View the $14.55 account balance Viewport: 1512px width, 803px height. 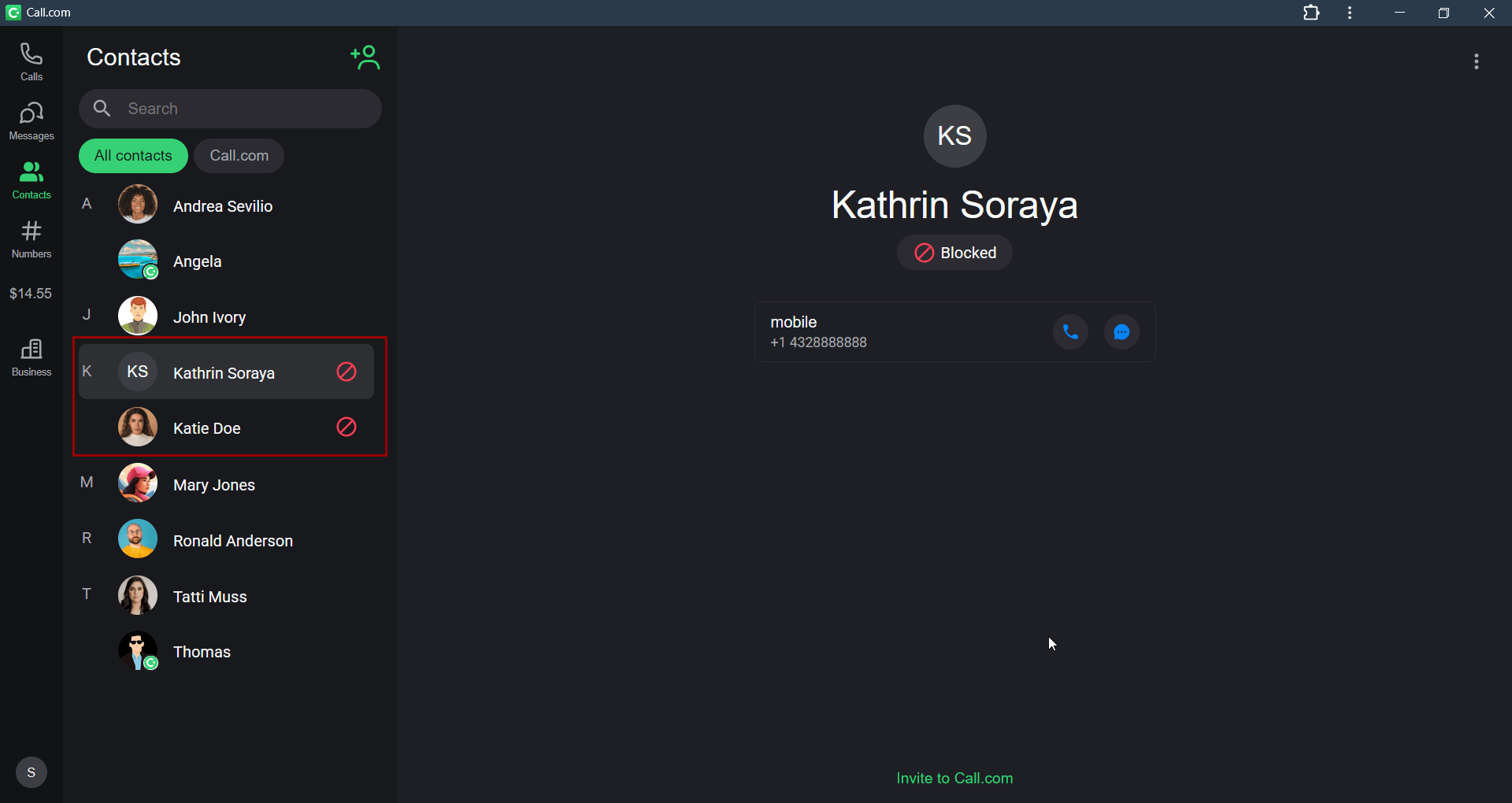31,294
